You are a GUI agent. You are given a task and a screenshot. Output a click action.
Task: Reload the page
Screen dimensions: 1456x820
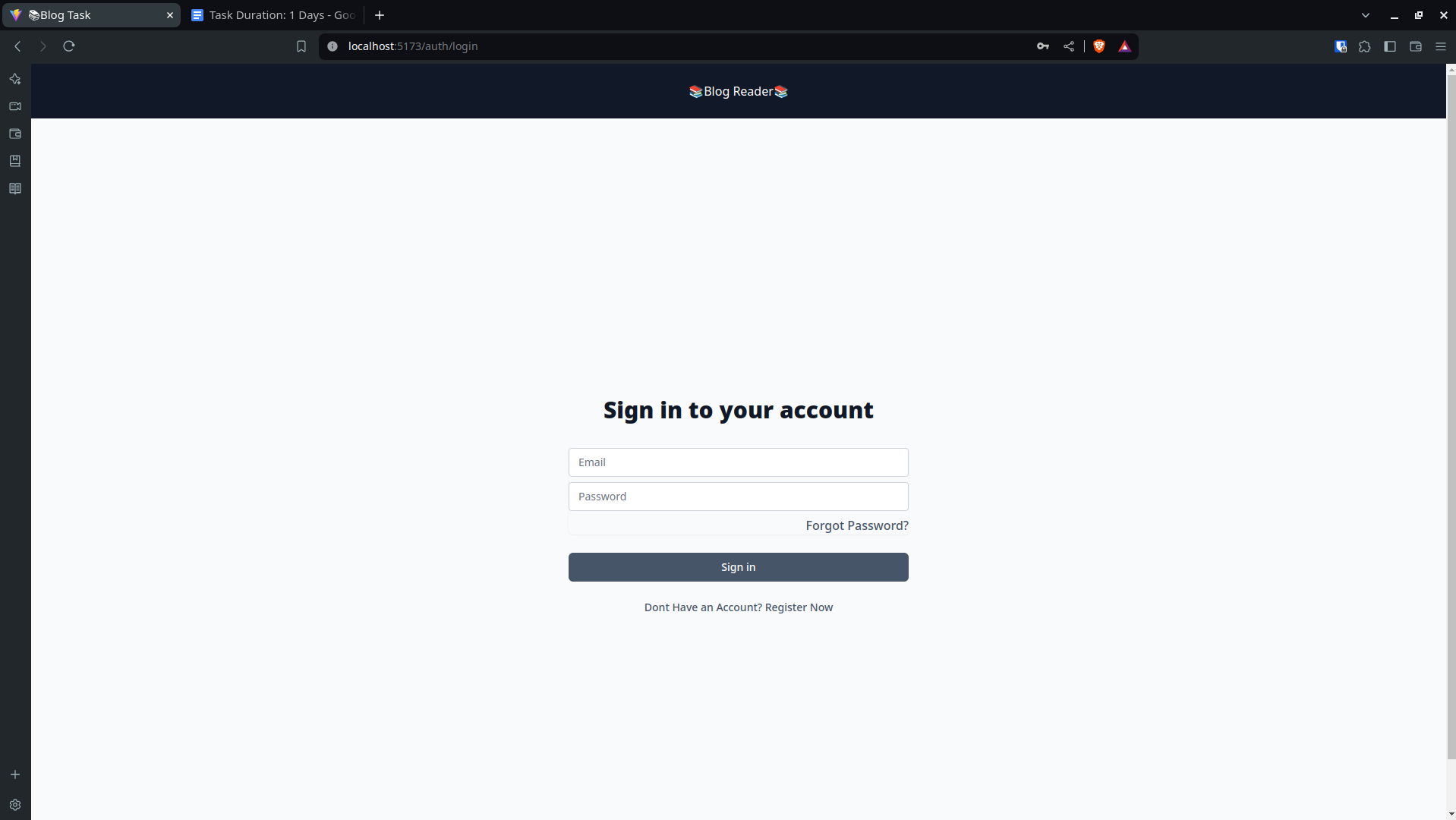tap(69, 46)
